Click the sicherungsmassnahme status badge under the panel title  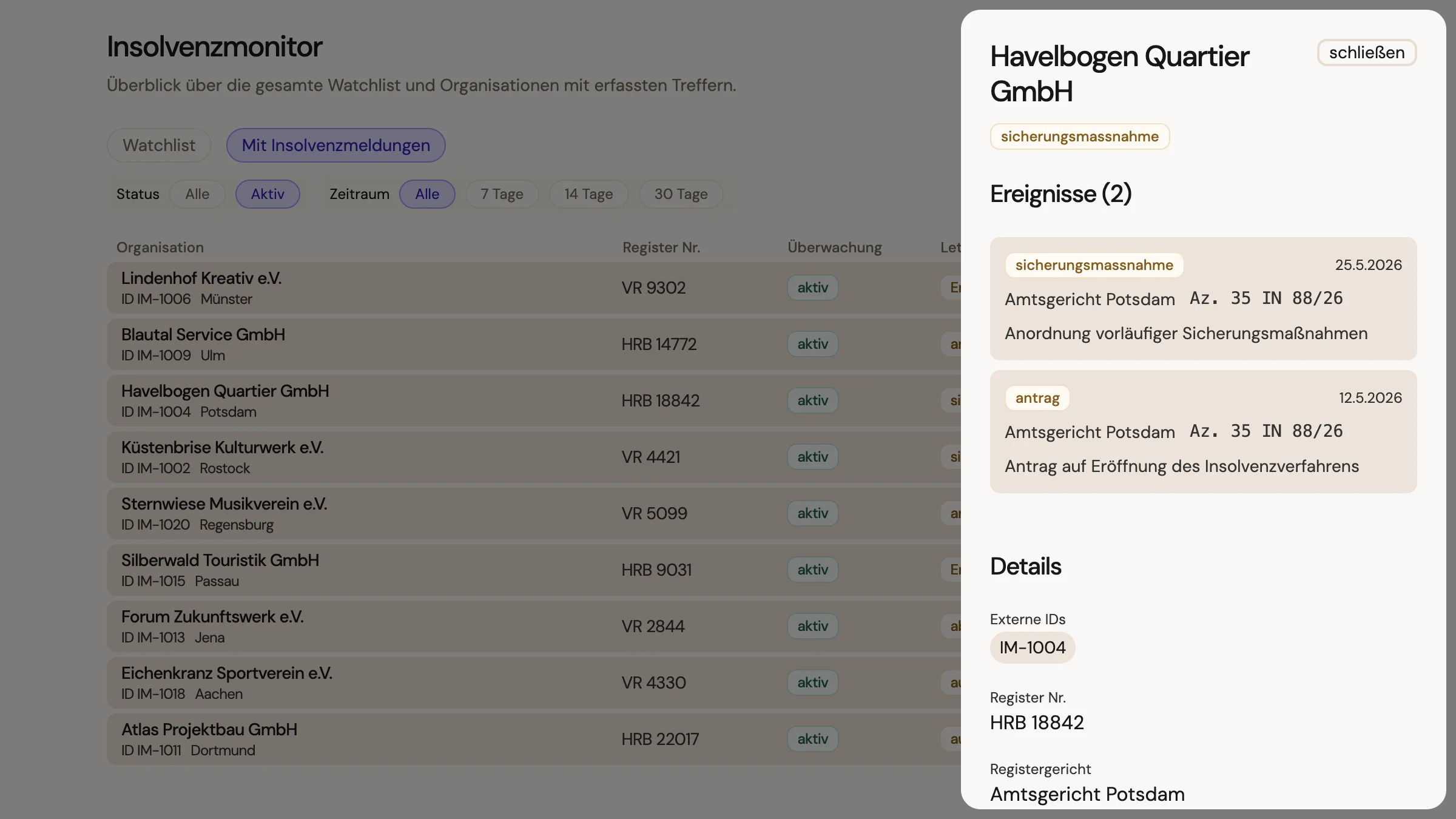pyautogui.click(x=1079, y=136)
